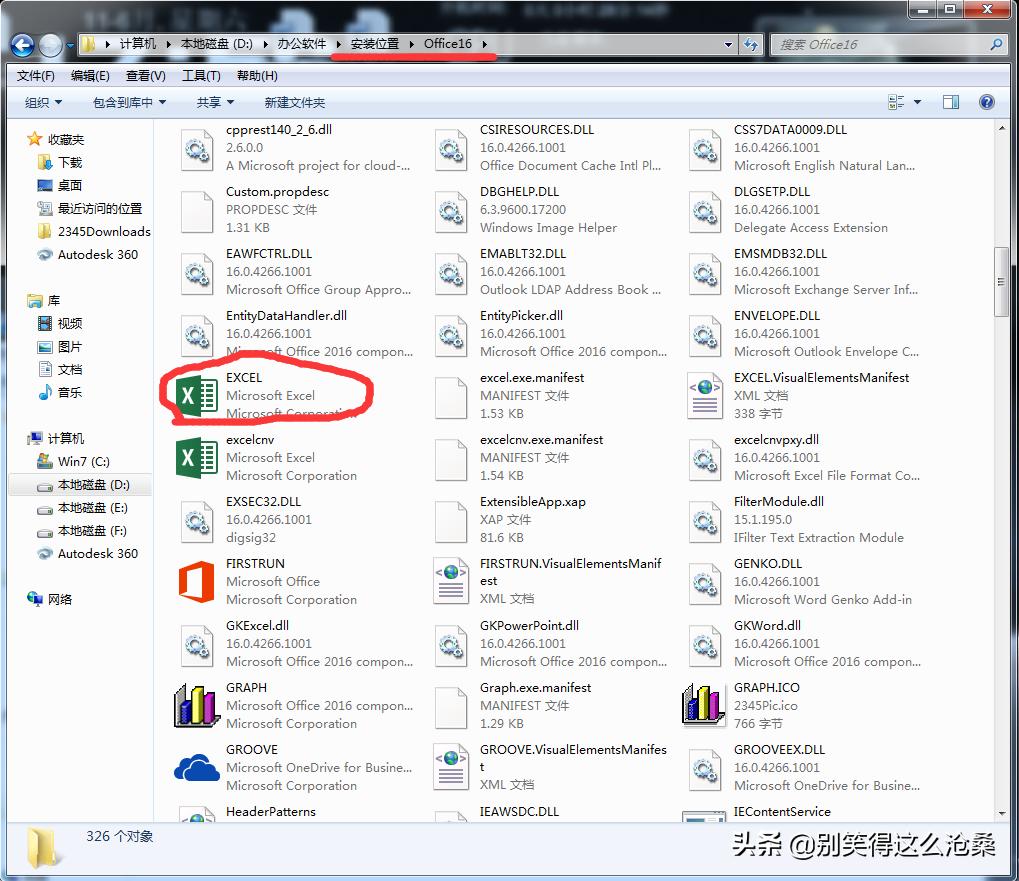Toggle the preview pane on
This screenshot has height=881, width=1019.
[x=950, y=101]
